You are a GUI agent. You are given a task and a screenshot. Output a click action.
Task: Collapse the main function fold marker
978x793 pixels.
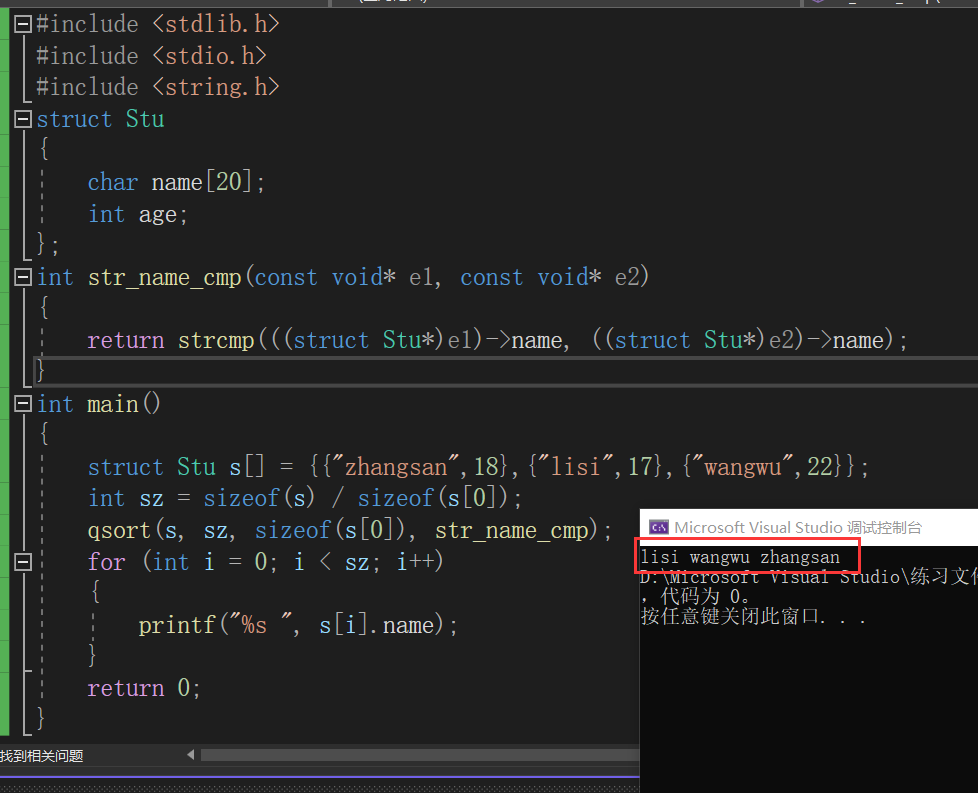click(x=23, y=404)
